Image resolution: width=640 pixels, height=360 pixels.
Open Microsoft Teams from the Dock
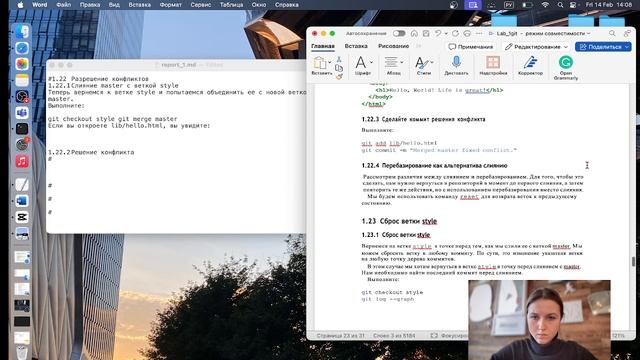[x=22, y=113]
